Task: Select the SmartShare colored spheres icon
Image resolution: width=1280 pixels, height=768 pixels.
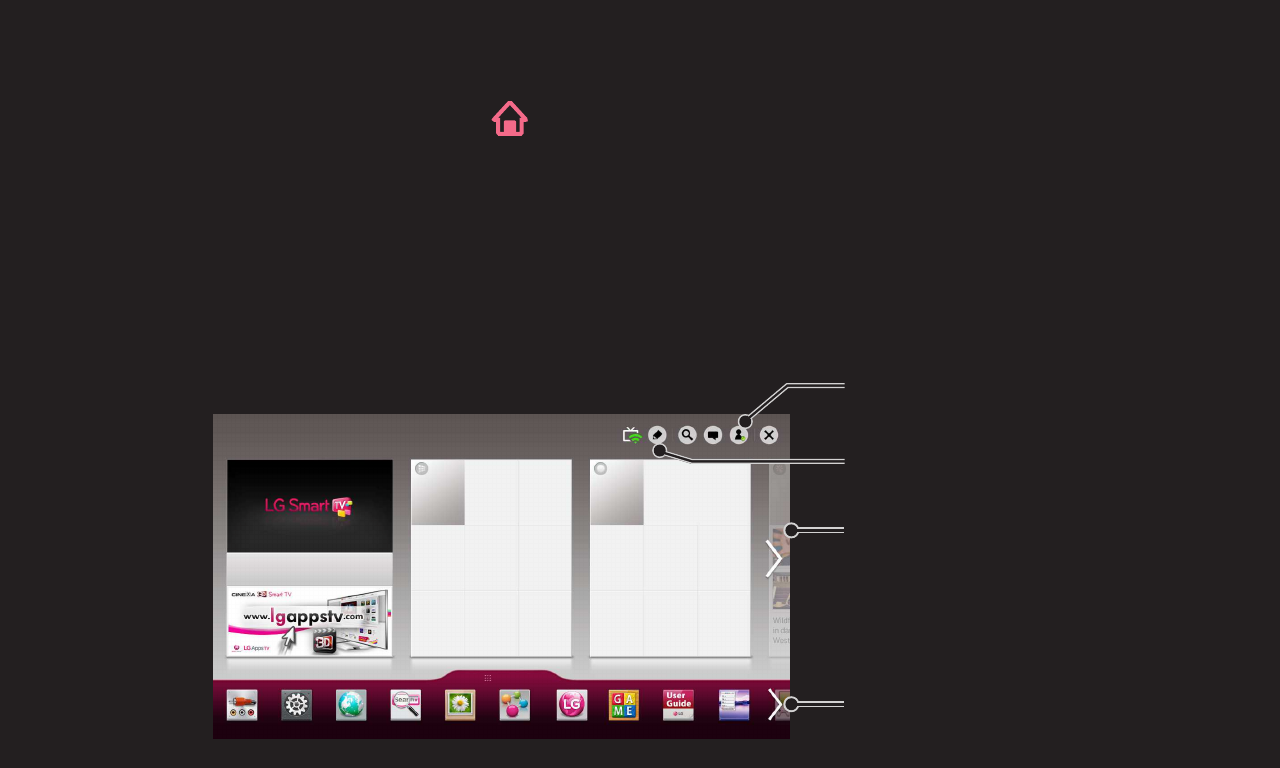Action: (x=514, y=704)
